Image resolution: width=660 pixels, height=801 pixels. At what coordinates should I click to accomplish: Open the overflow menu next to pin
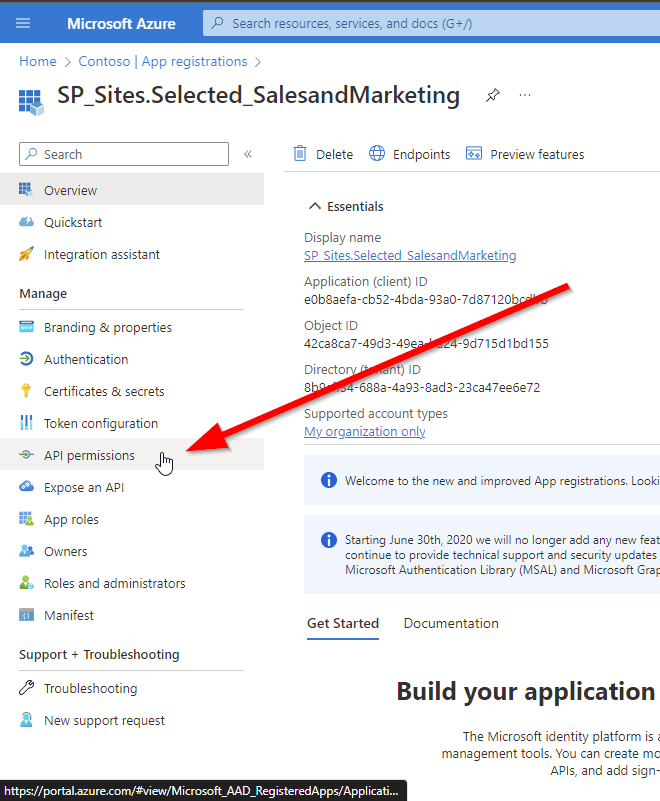point(525,95)
